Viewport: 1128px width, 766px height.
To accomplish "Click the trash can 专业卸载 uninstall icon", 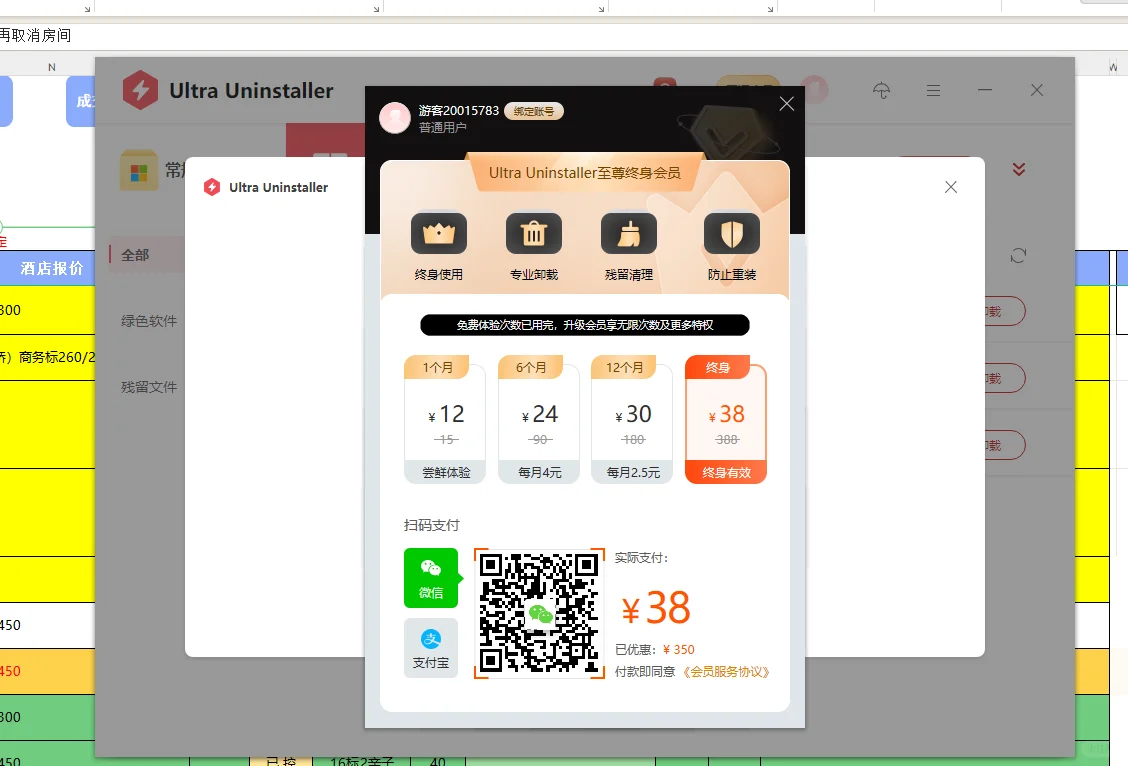I will click(534, 232).
